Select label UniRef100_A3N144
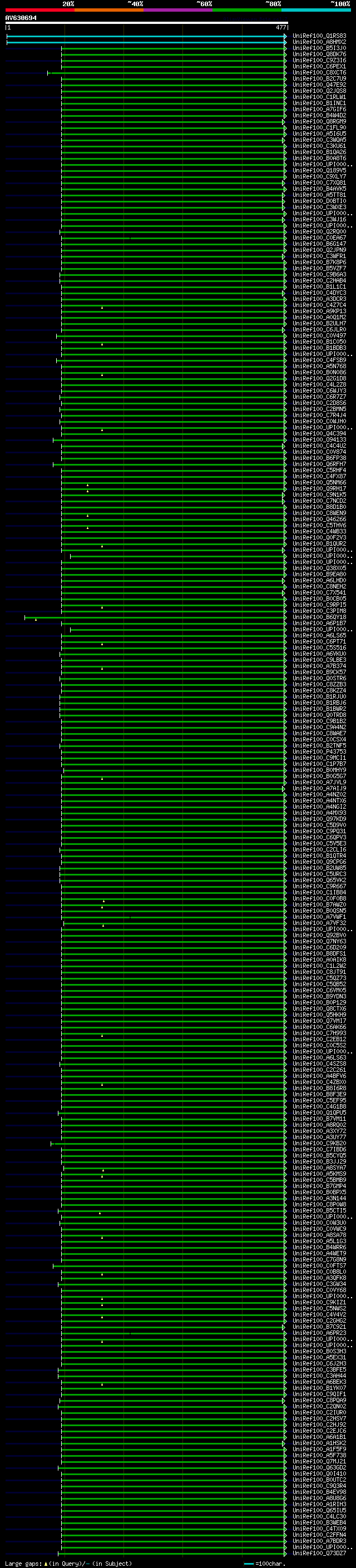This screenshot has width=356, height=1568. coord(319,1199)
